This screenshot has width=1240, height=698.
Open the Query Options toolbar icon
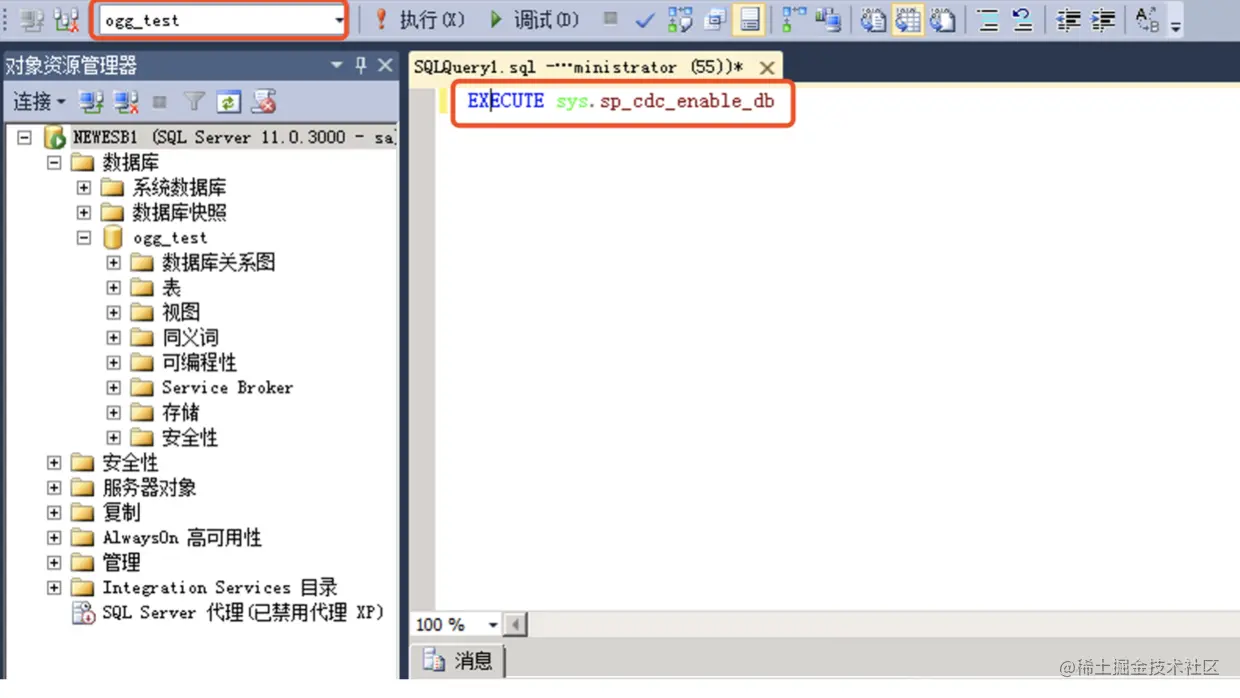pos(714,20)
